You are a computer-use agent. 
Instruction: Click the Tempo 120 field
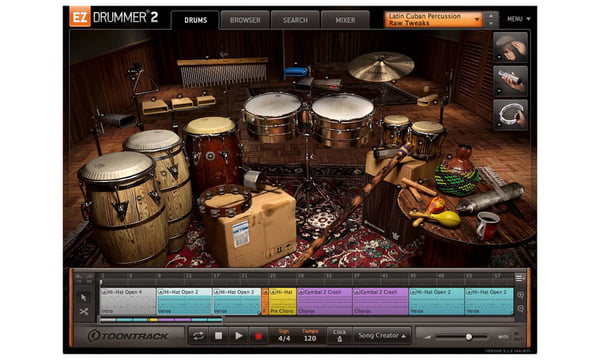click(x=310, y=336)
